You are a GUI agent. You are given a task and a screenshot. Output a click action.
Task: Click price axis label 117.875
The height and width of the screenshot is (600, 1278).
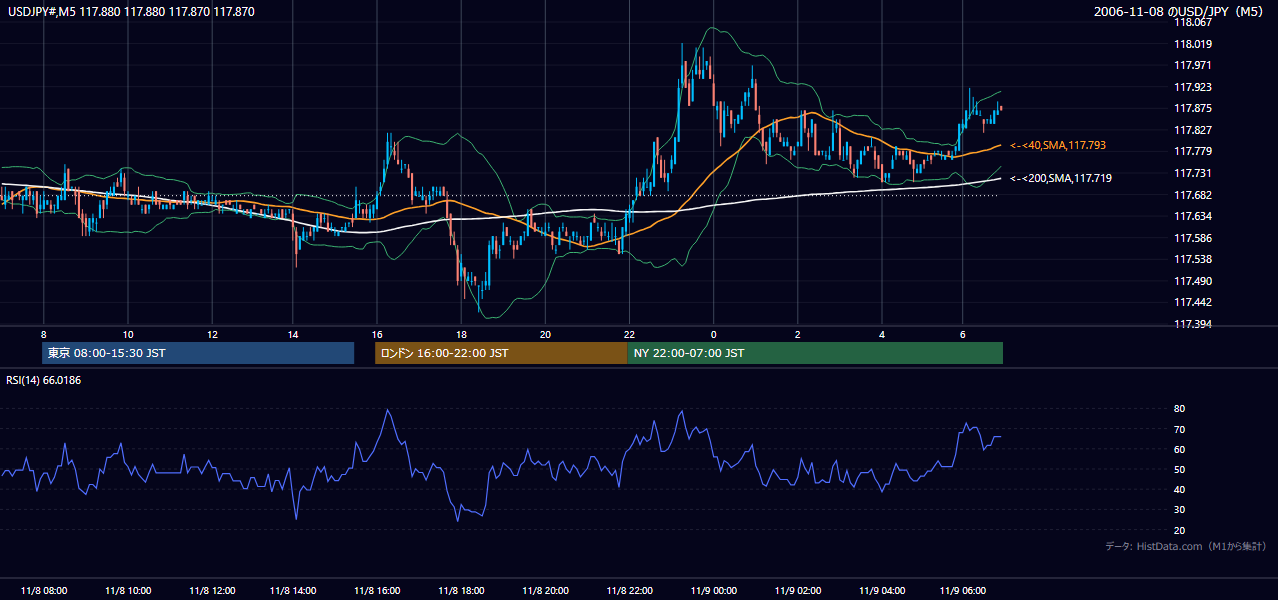click(x=1192, y=108)
